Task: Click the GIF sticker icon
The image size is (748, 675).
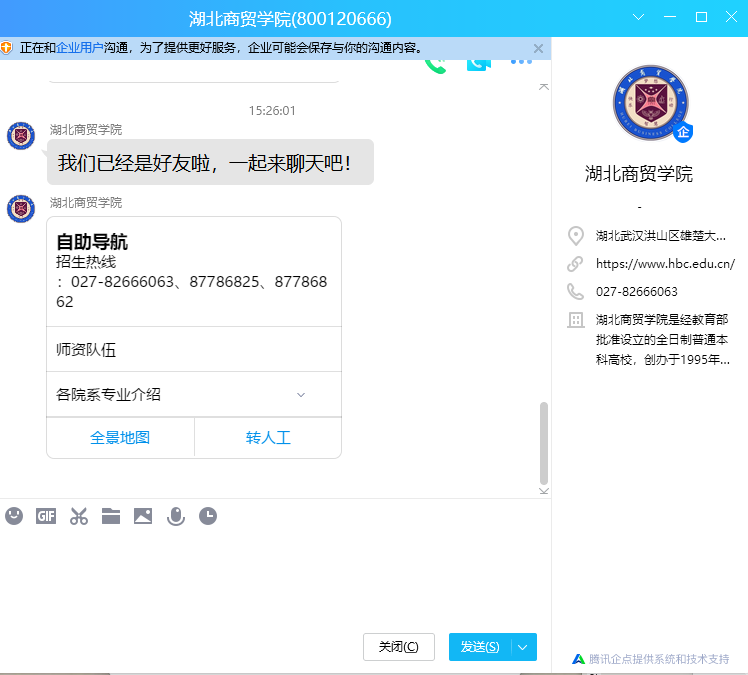Action: tap(46, 516)
